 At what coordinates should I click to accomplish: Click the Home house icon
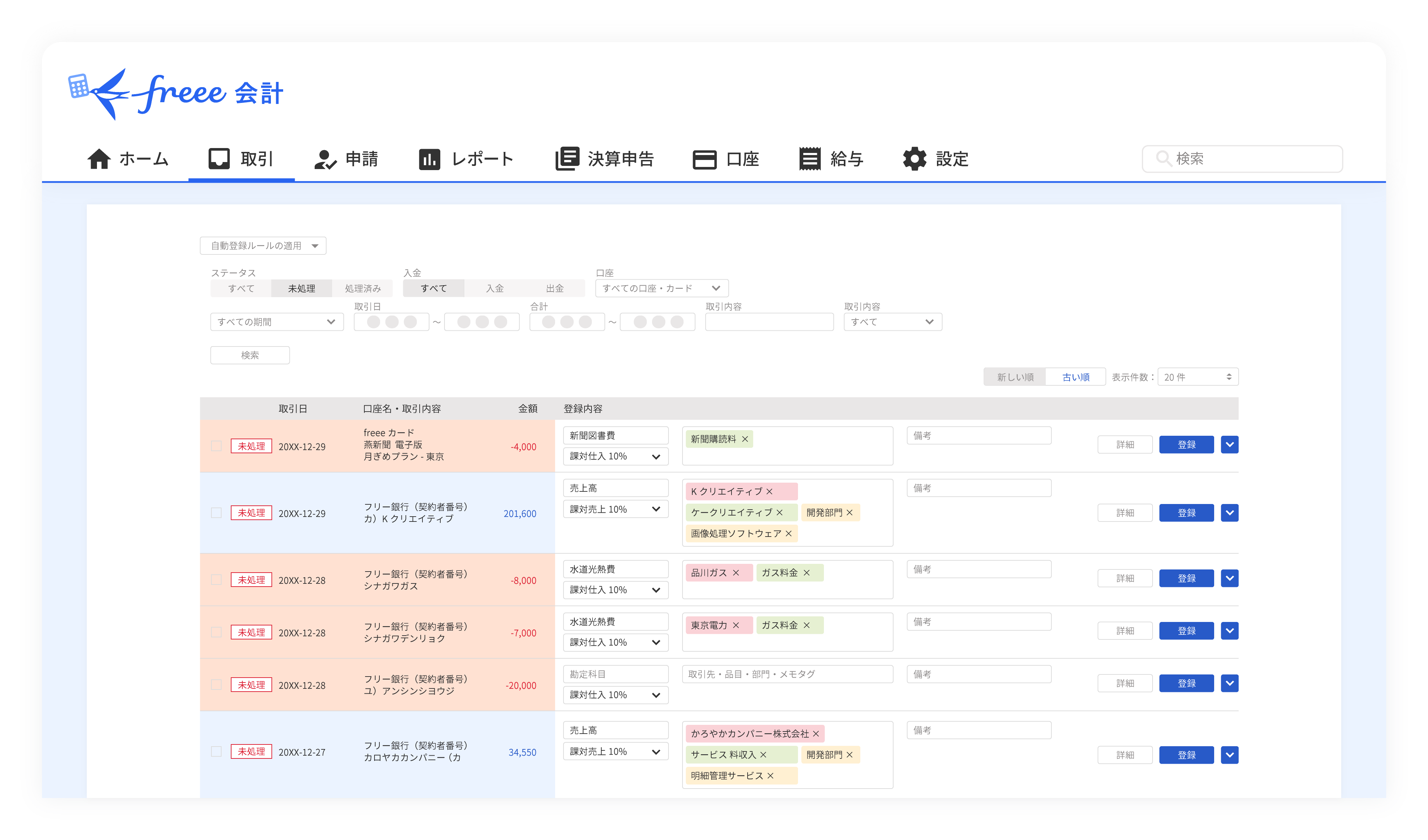click(x=99, y=159)
